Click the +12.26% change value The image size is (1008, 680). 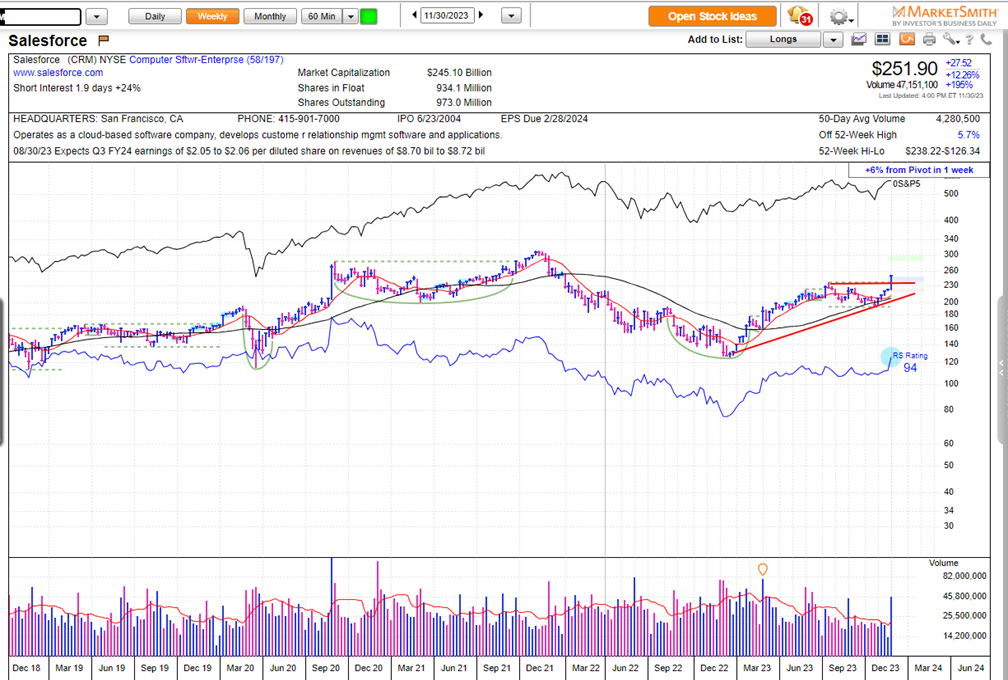(962, 75)
